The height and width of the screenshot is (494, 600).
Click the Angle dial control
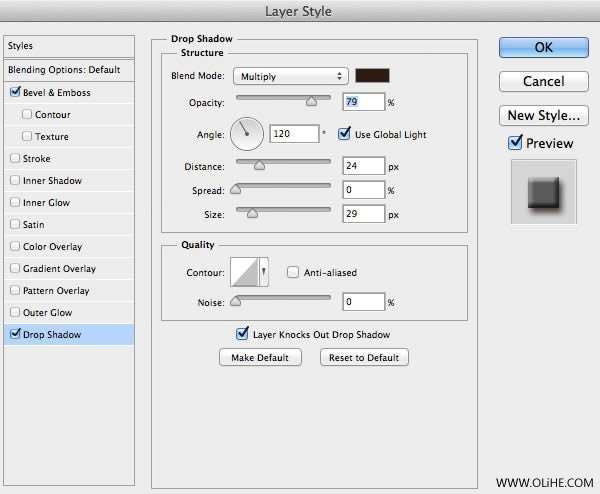(247, 134)
